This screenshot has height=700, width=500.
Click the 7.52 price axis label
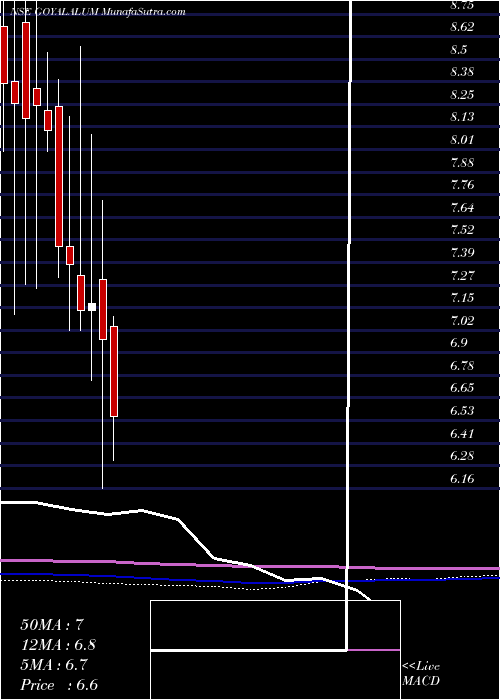[x=462, y=230]
